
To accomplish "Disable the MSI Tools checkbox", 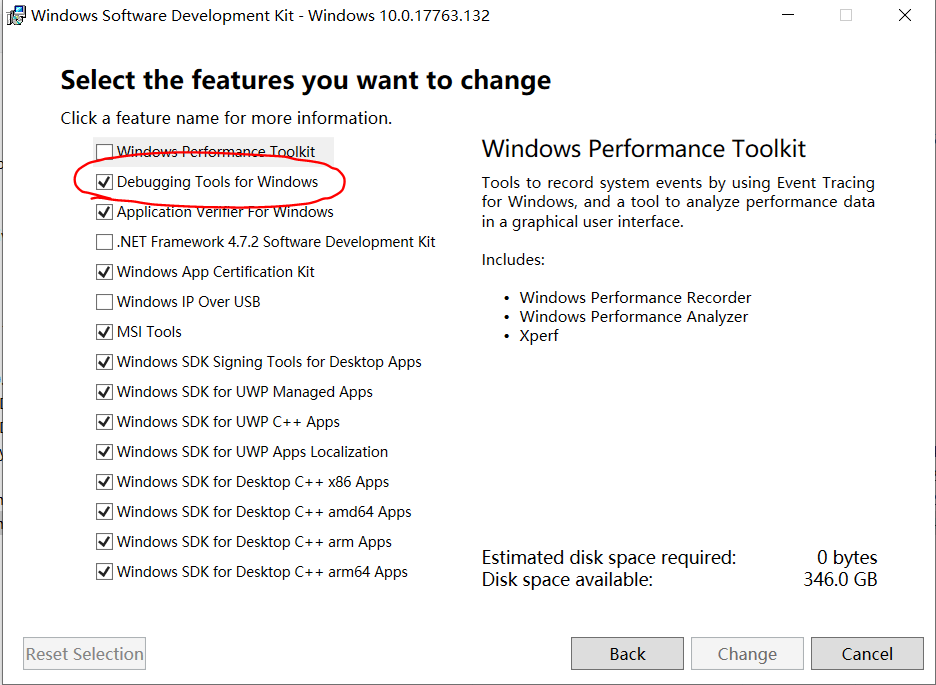I will [x=104, y=331].
